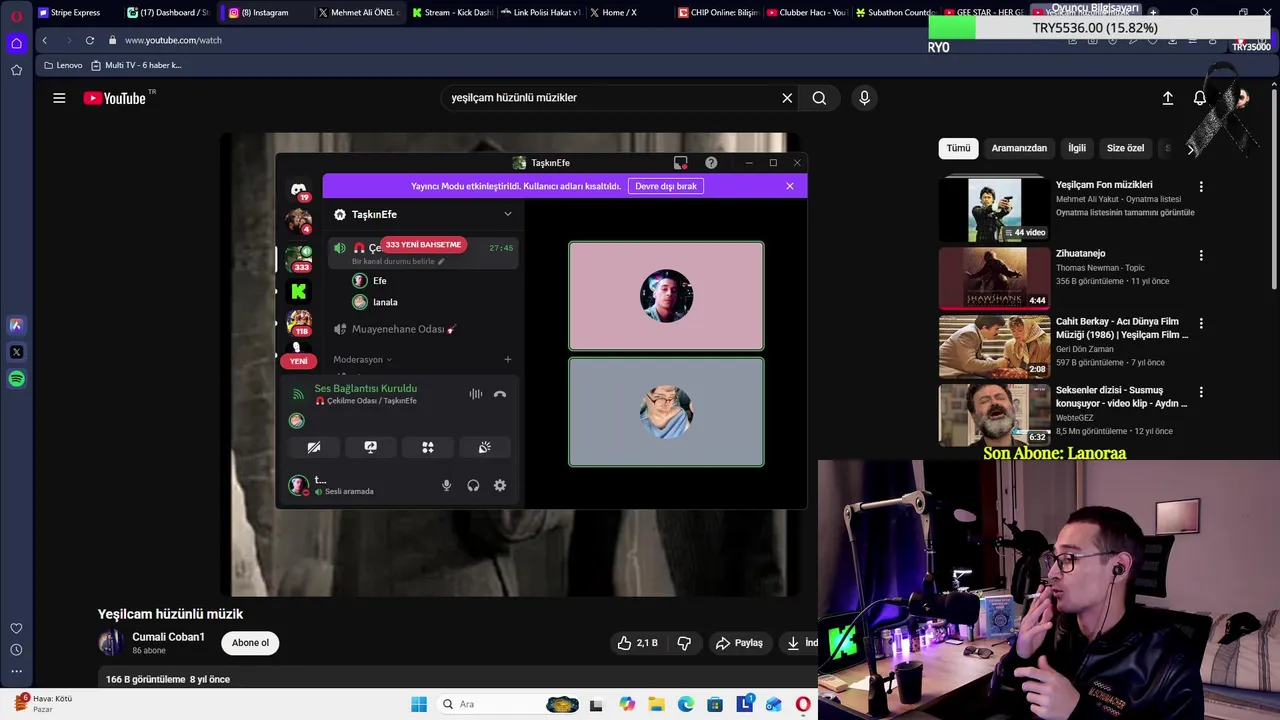This screenshot has height=720, width=1280.
Task: Click the YENİ unread indicator pill
Action: [298, 361]
